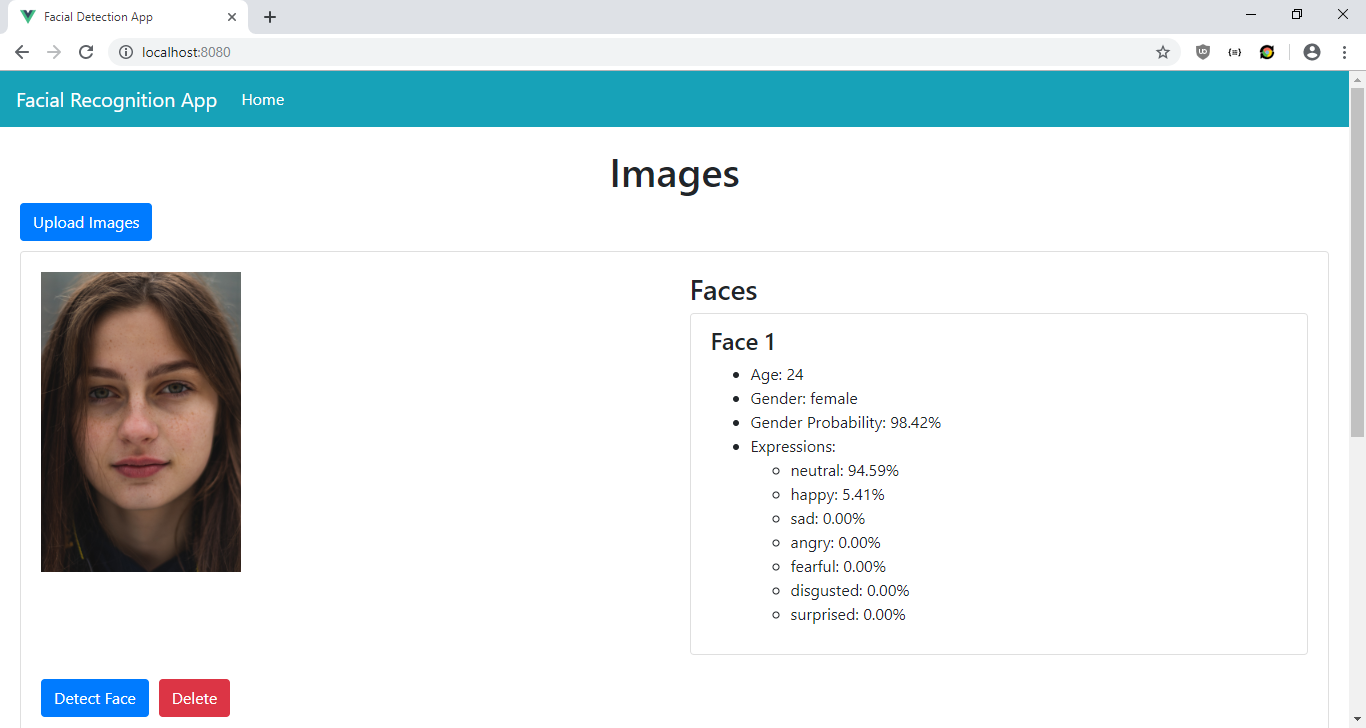Screen dimensions: 1366x728
Task: Open the colorful browser extension icon
Action: pyautogui.click(x=1267, y=52)
